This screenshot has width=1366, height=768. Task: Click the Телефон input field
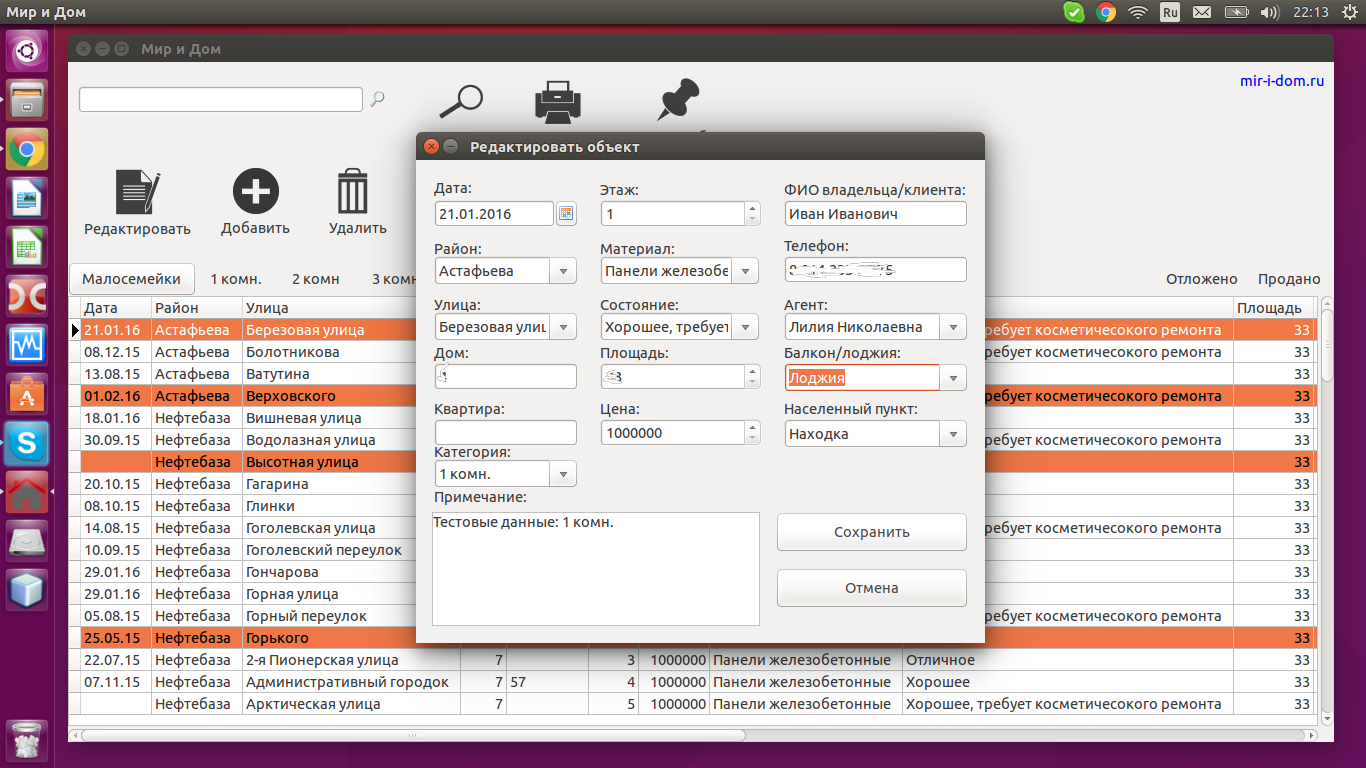(x=876, y=270)
